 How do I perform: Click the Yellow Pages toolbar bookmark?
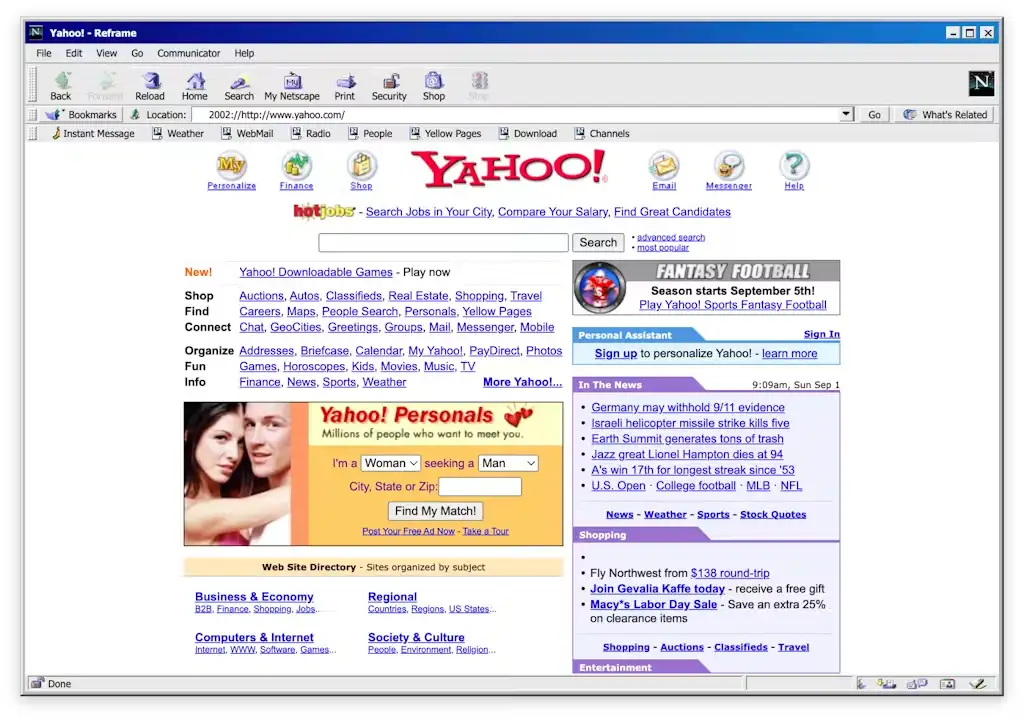445,133
